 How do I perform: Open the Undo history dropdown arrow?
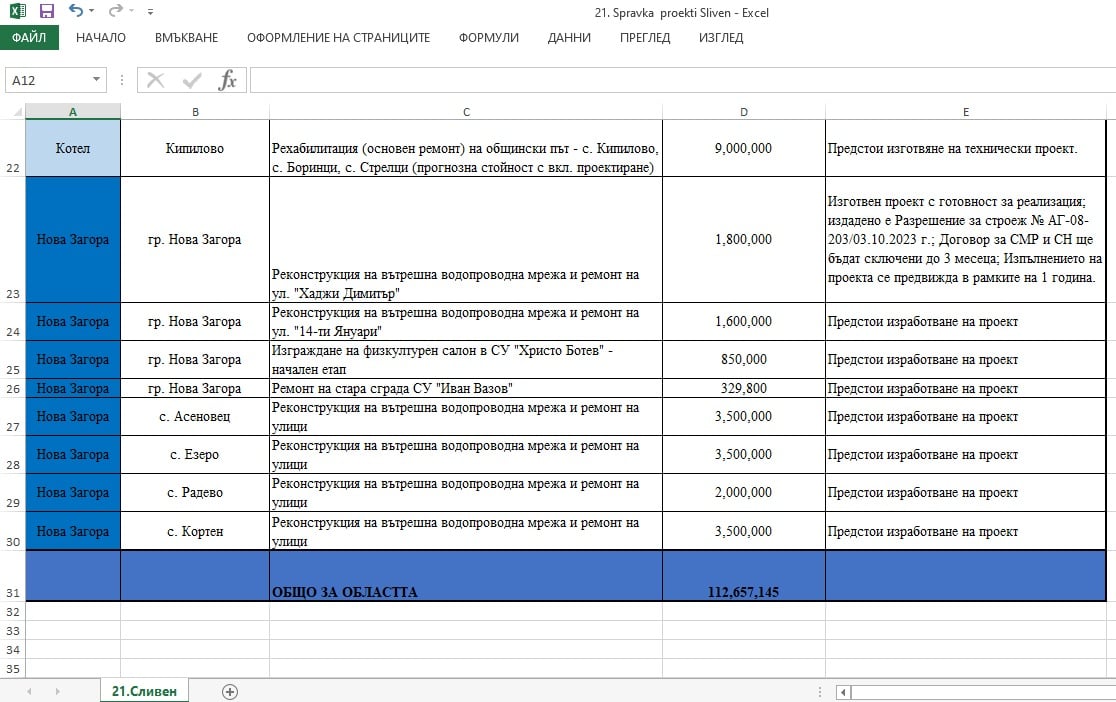[92, 12]
